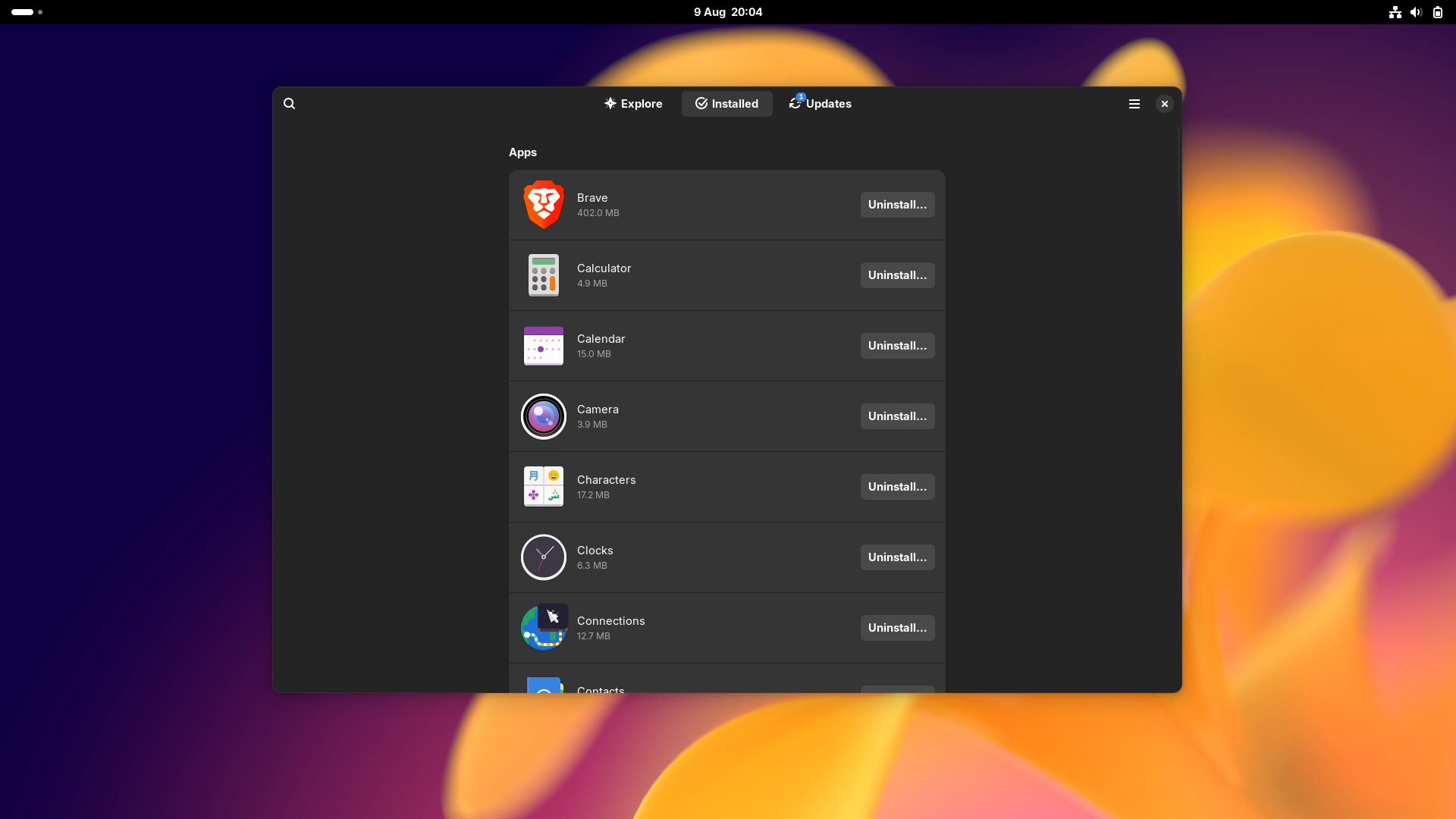
Task: Open the Clocks app name label
Action: pyautogui.click(x=595, y=551)
